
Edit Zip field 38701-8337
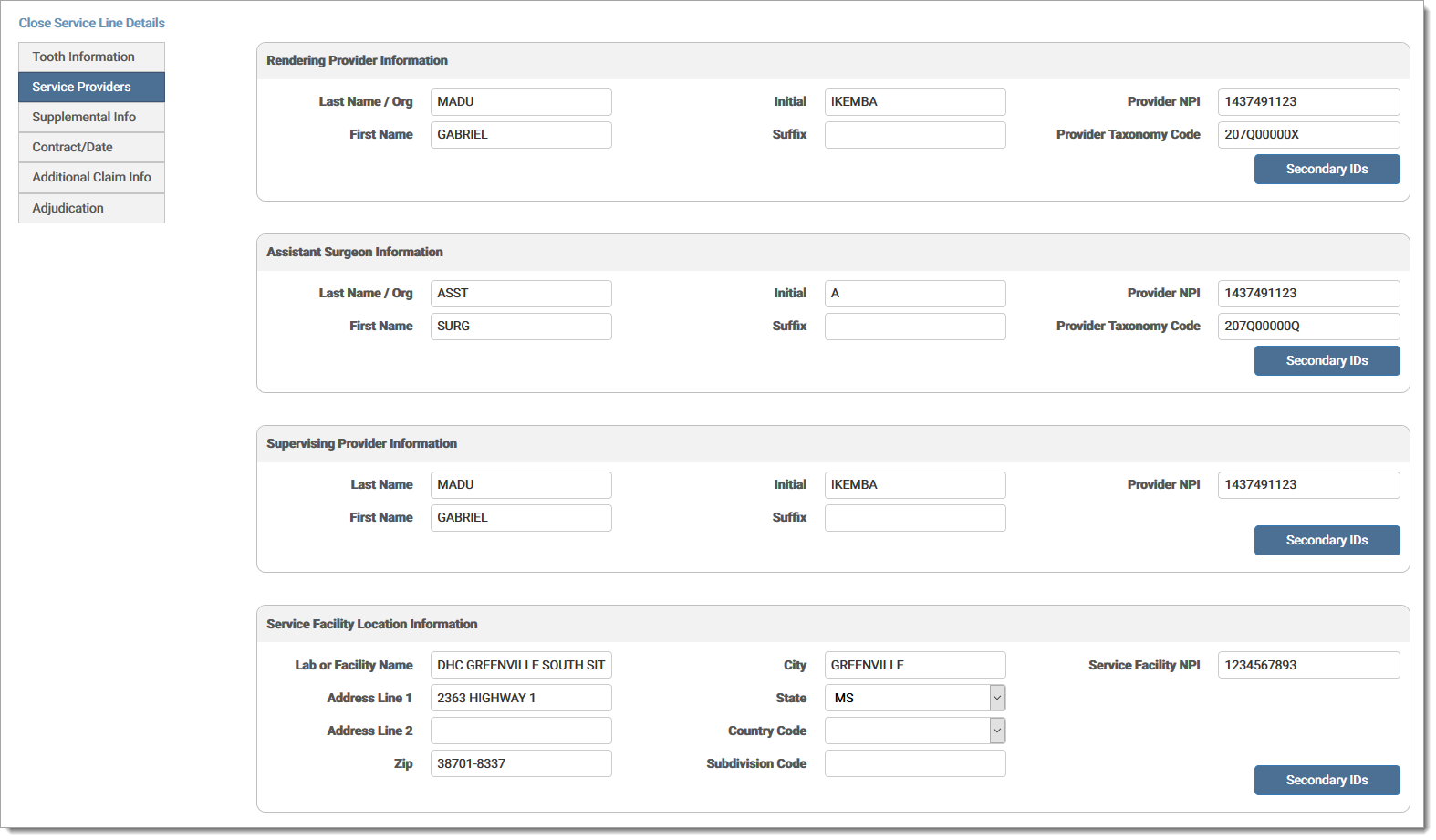click(521, 763)
